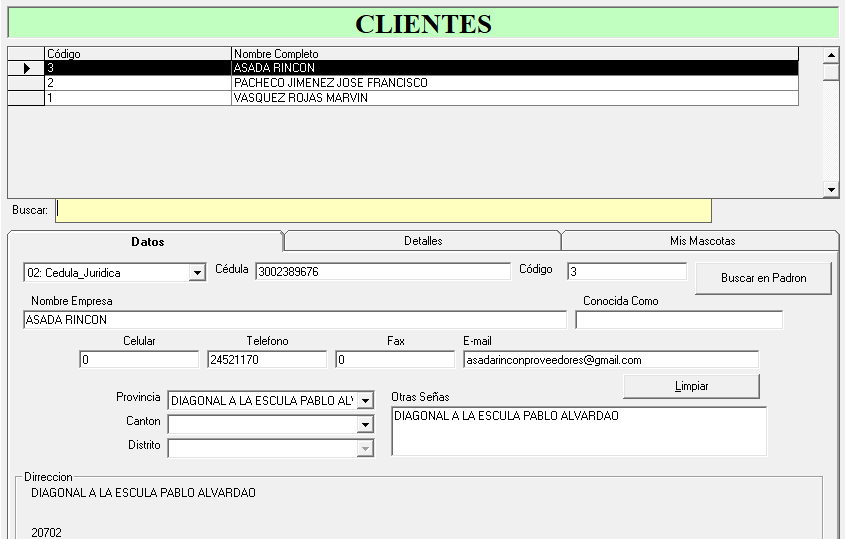
Task: Click the Nombre Completo column header
Action: tap(514, 53)
